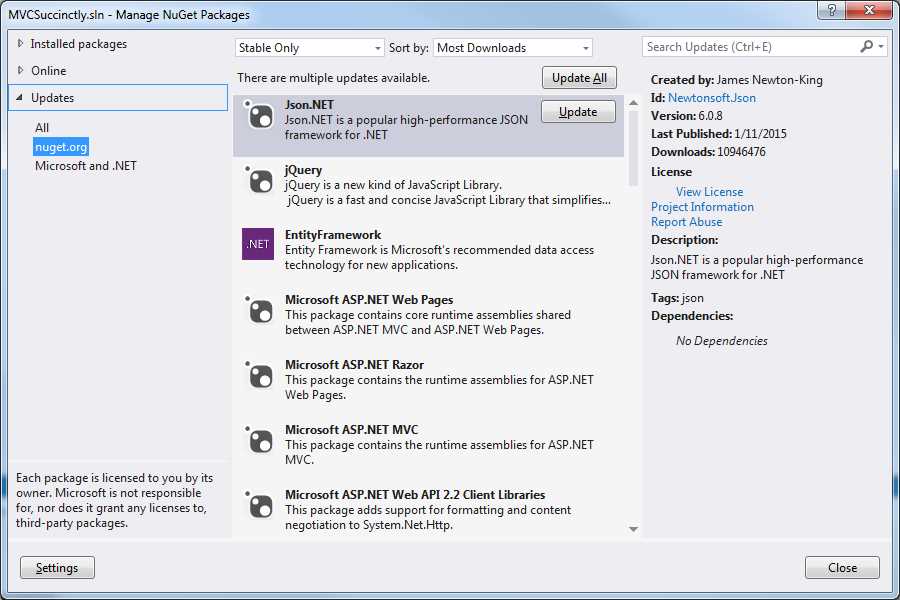Click 'There are multiple updates available.' message
The image size is (900, 600).
(333, 78)
